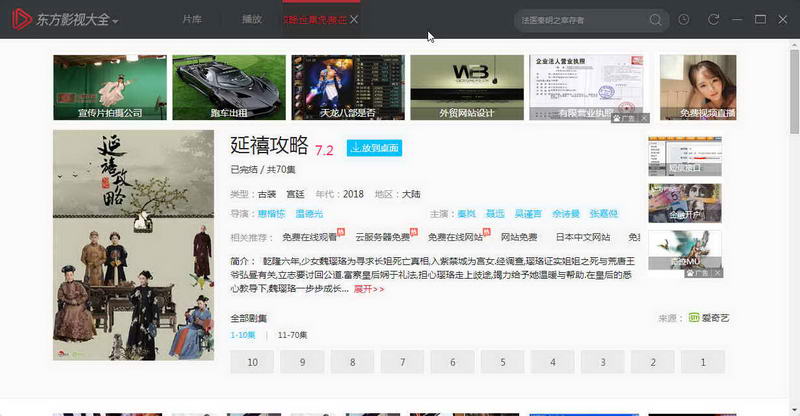The image size is (800, 416).
Task: Play episode 7
Action: (x=402, y=362)
